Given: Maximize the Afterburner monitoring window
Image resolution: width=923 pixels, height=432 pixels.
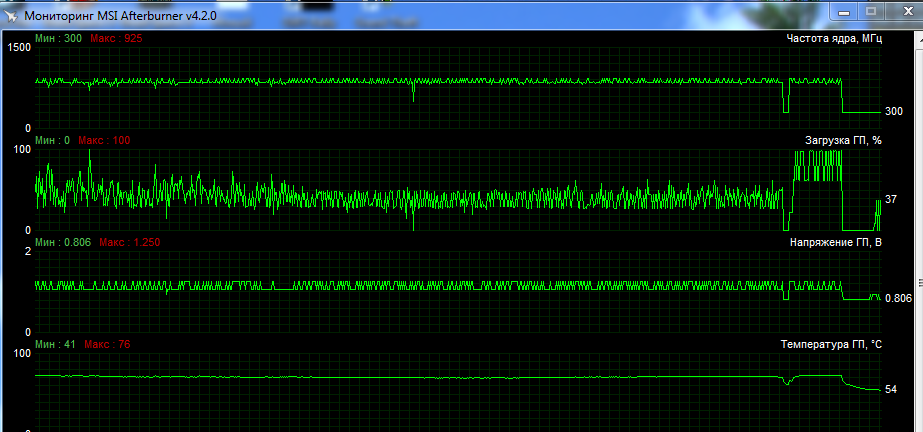Looking at the screenshot, I should pyautogui.click(x=872, y=11).
